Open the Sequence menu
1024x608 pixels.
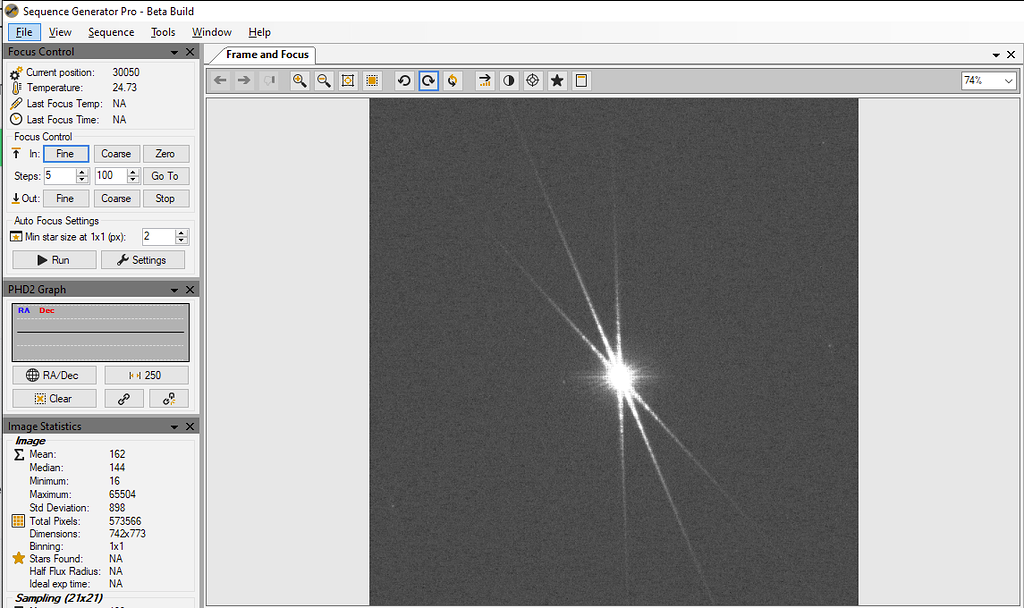[110, 32]
